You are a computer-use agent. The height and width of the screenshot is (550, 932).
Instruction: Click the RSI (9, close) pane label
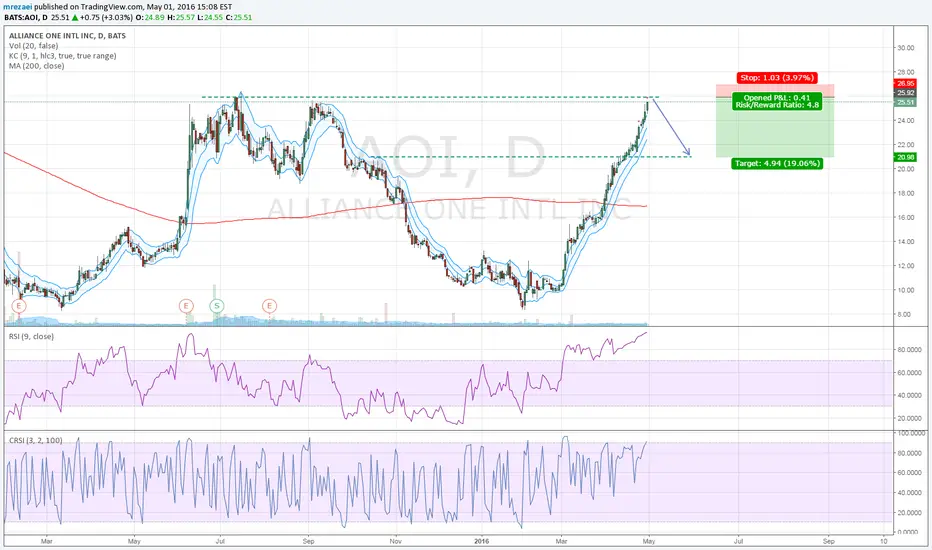[31, 337]
